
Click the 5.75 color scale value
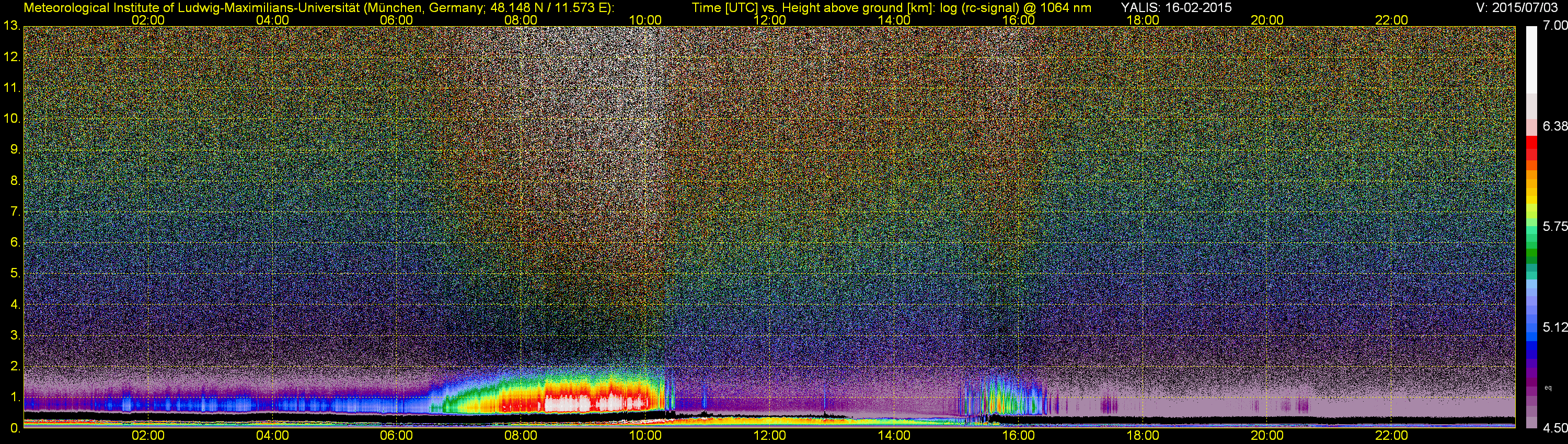click(1554, 226)
